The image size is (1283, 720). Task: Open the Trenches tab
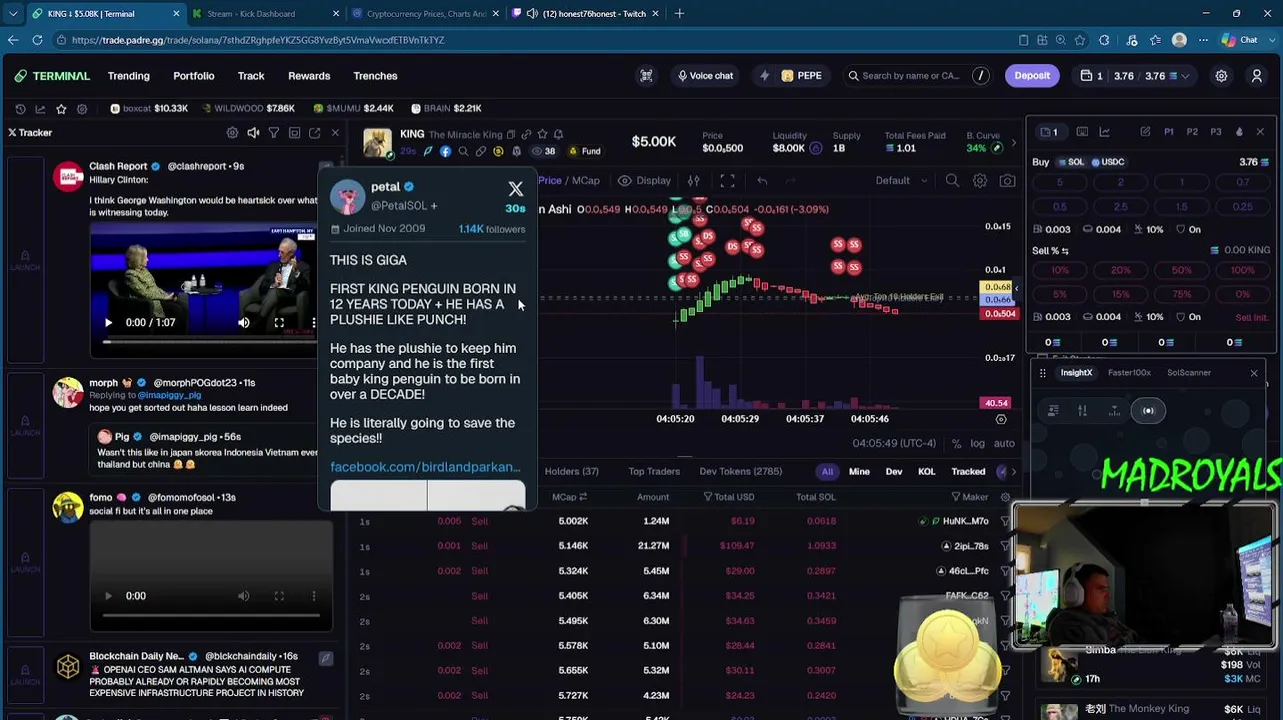[375, 76]
